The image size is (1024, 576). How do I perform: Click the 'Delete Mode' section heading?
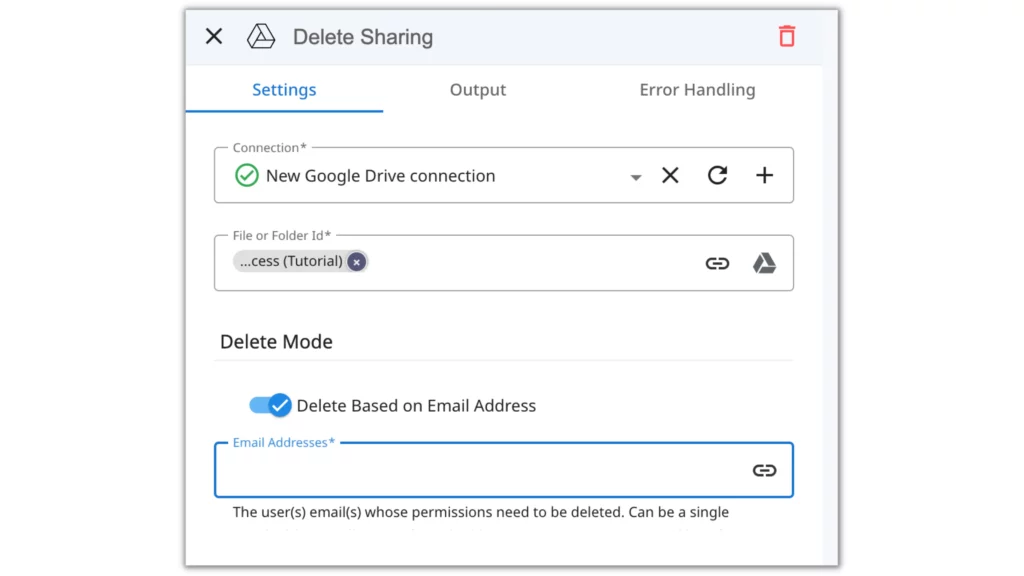[x=276, y=342]
